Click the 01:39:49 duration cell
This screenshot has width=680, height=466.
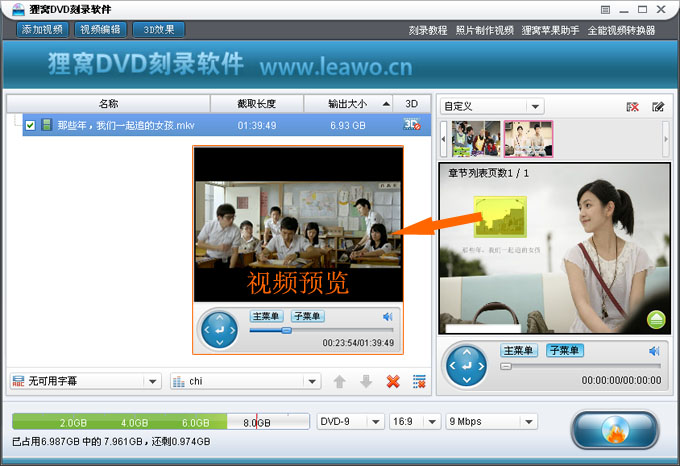click(x=257, y=126)
